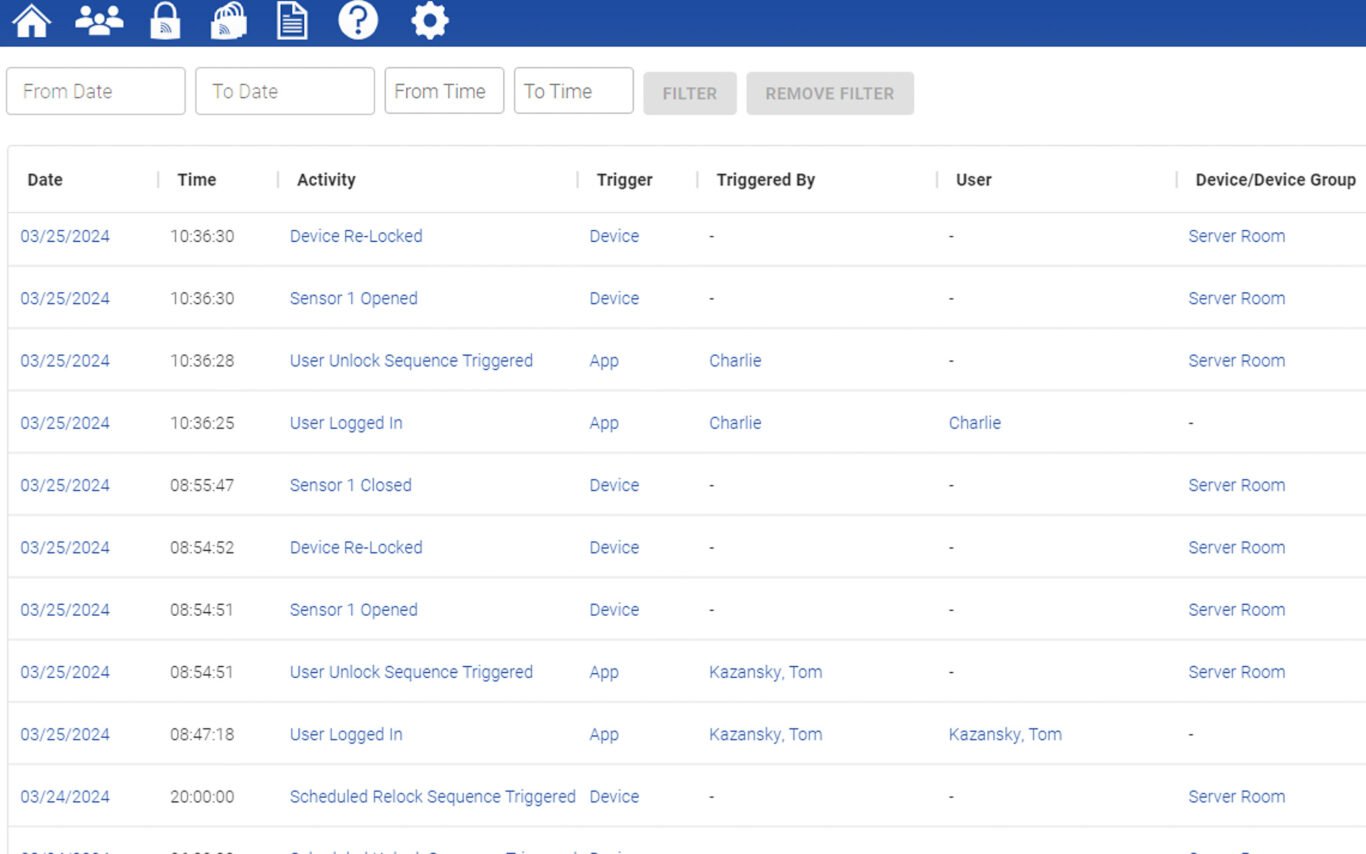Screen dimensions: 1366x854
Task: Click the 08:47:18 time cell
Action: (x=202, y=734)
